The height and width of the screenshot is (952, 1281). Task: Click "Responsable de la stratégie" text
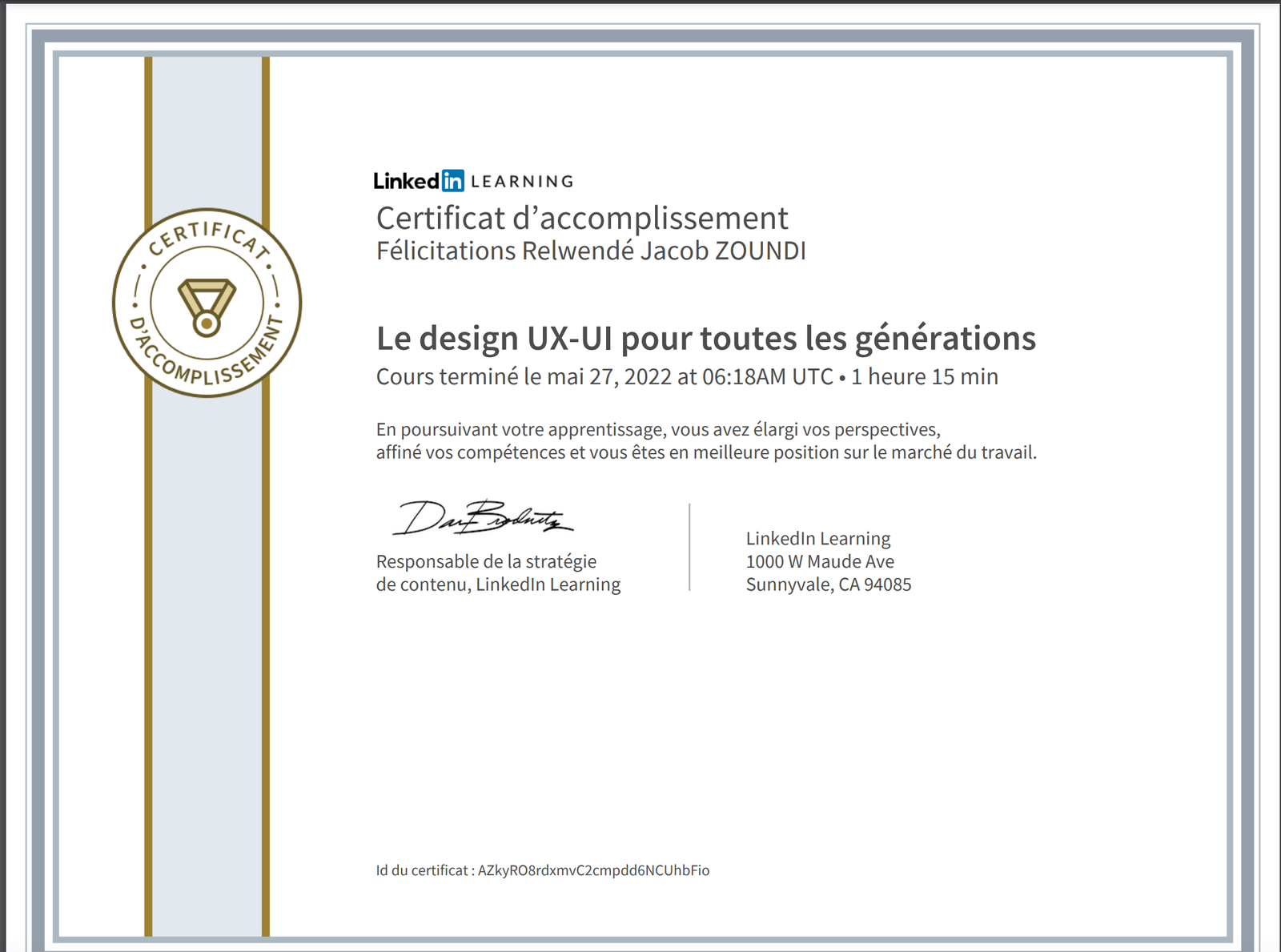pyautogui.click(x=486, y=561)
